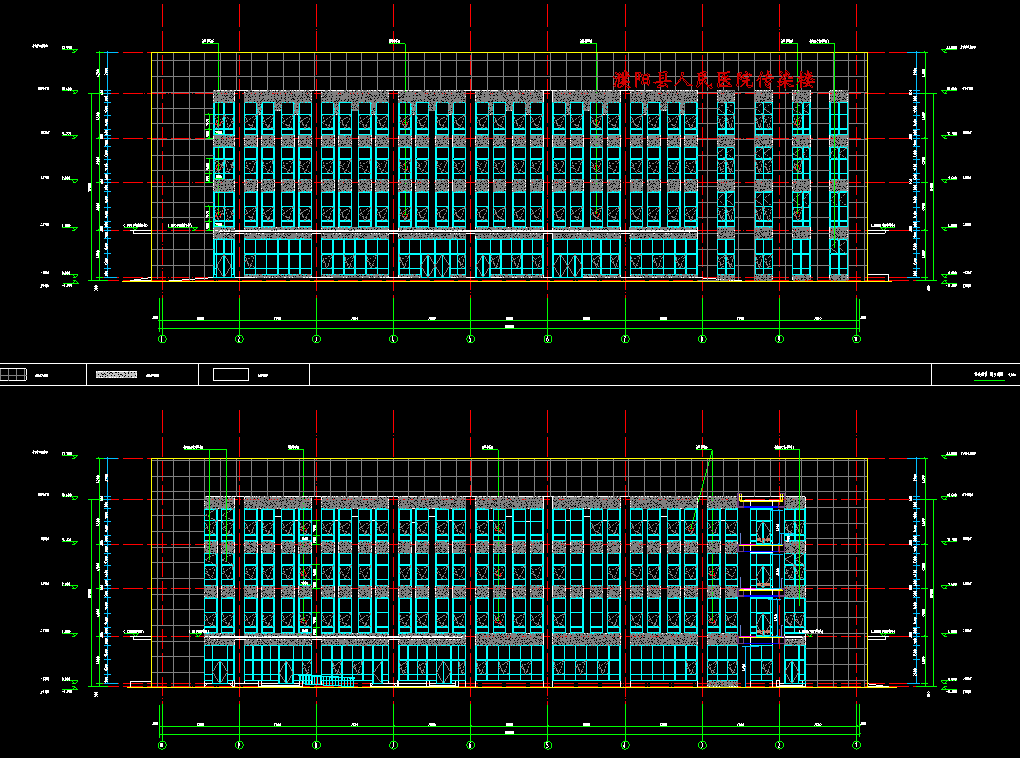This screenshot has width=1020, height=758.
Task: Pick leftmost axis bubble under lower elevation
Action: coord(162,745)
